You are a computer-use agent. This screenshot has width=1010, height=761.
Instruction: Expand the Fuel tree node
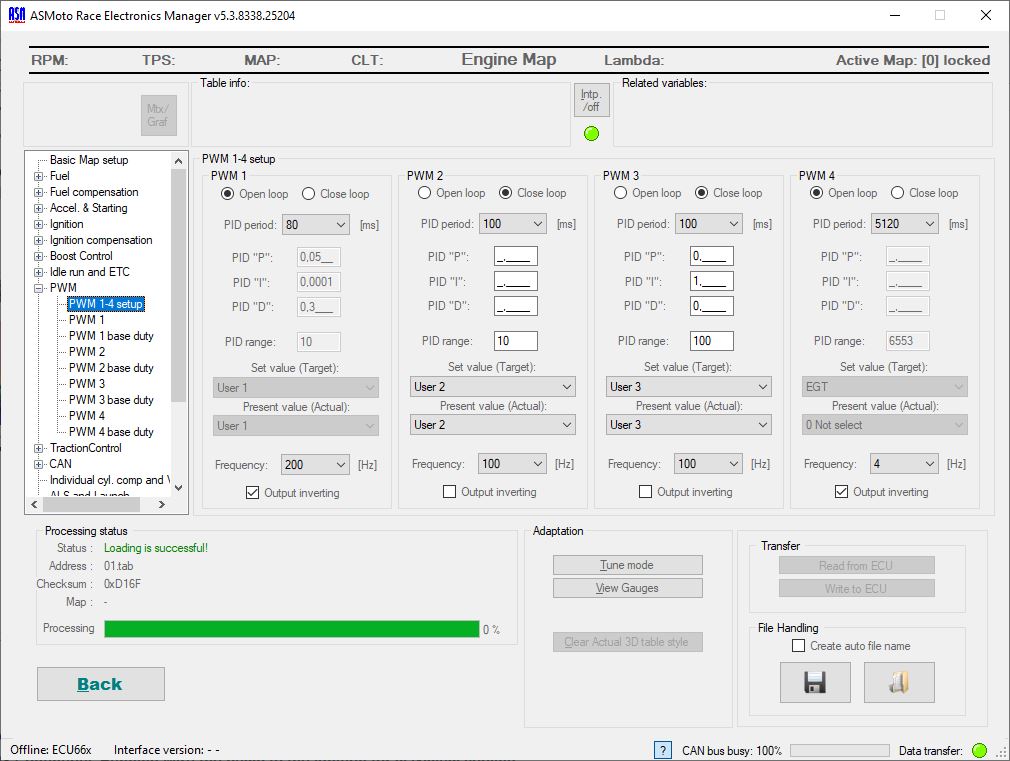click(x=39, y=176)
